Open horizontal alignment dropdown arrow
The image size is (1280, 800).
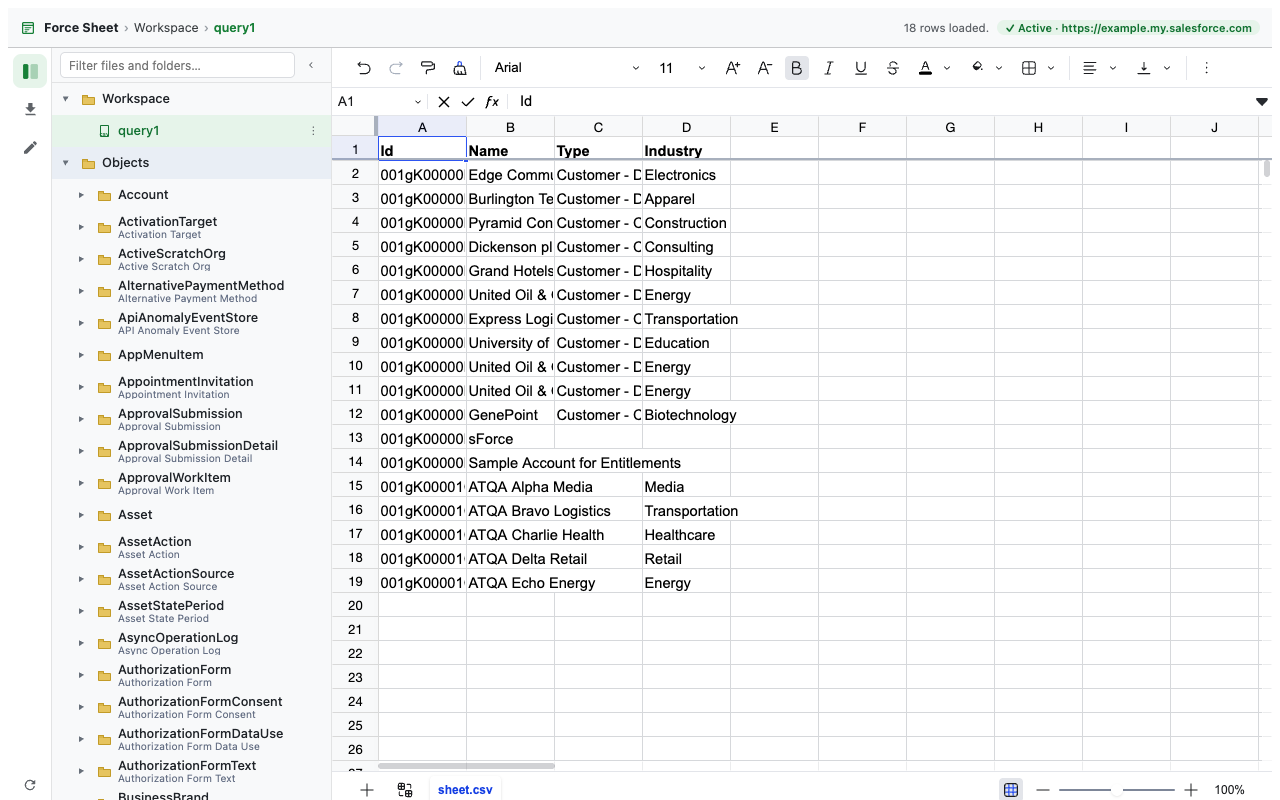1113,68
